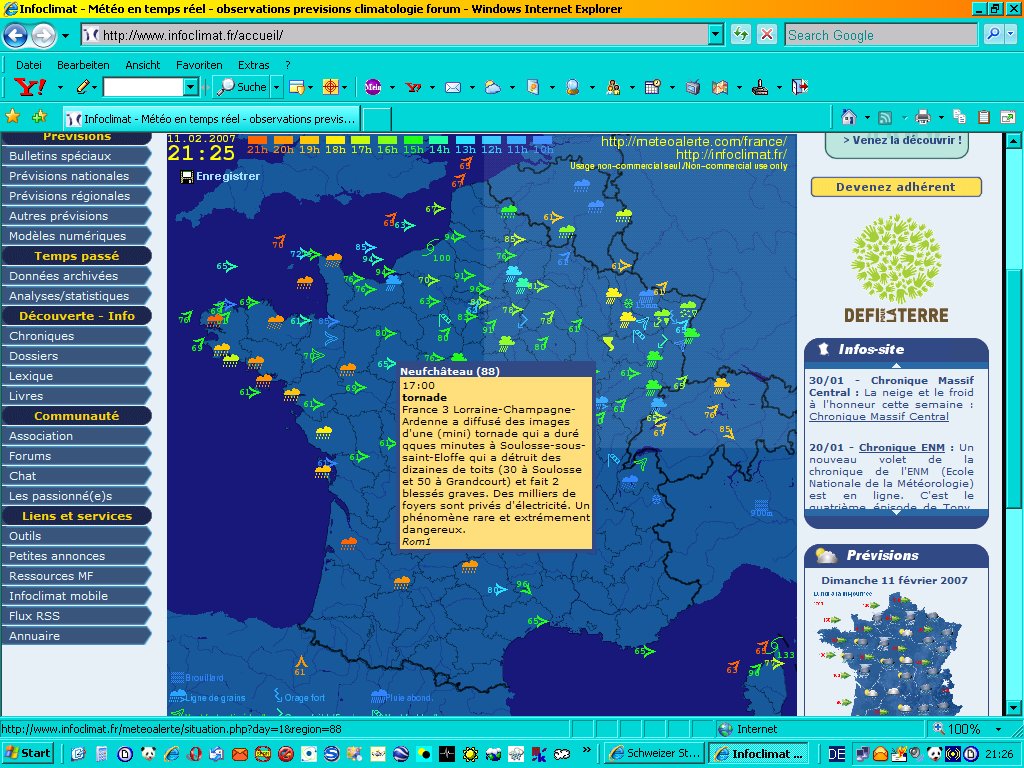Click the RSS feeds icon
The image size is (1024, 768).
click(x=885, y=116)
